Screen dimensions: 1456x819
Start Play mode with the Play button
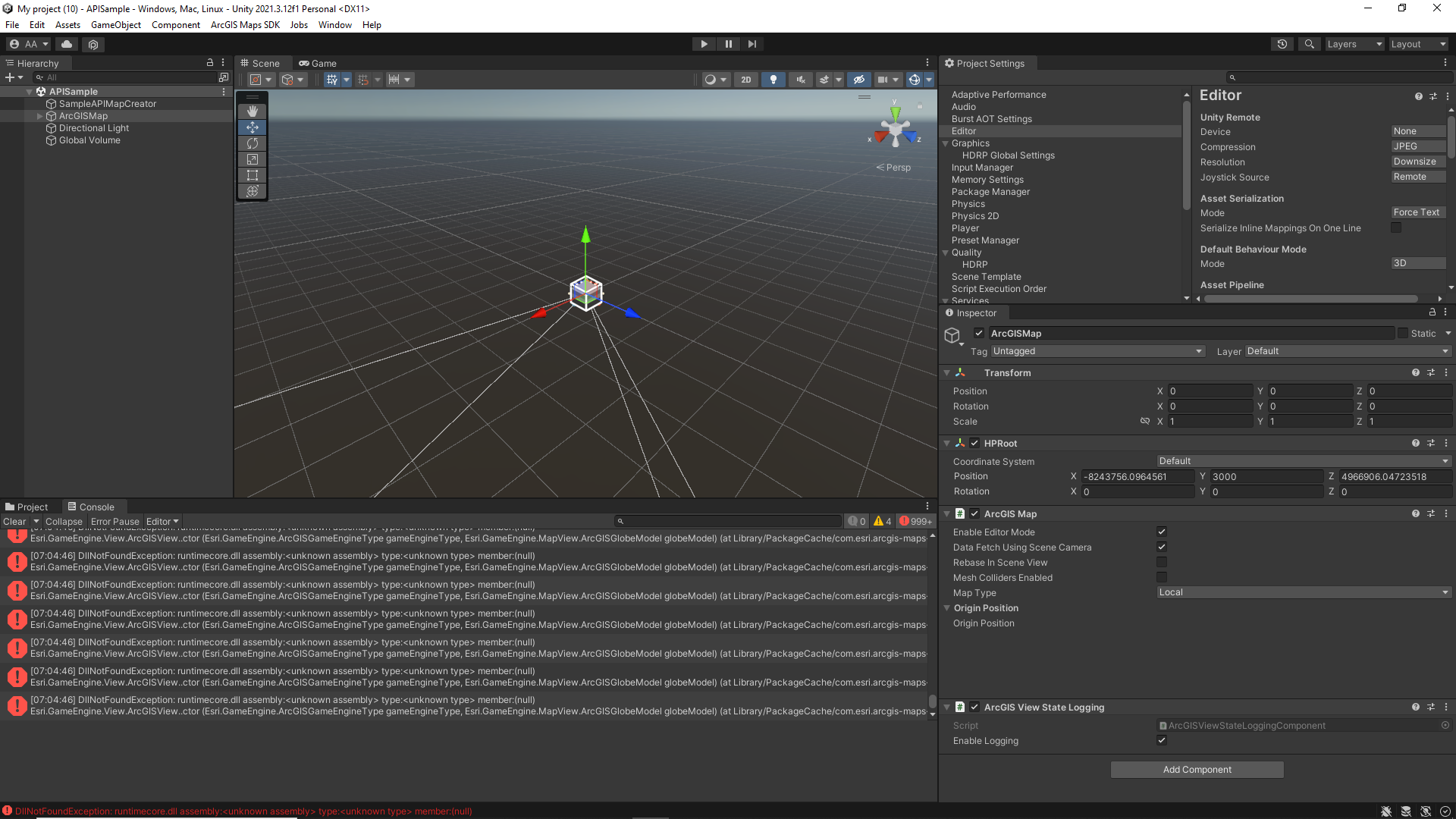704,44
